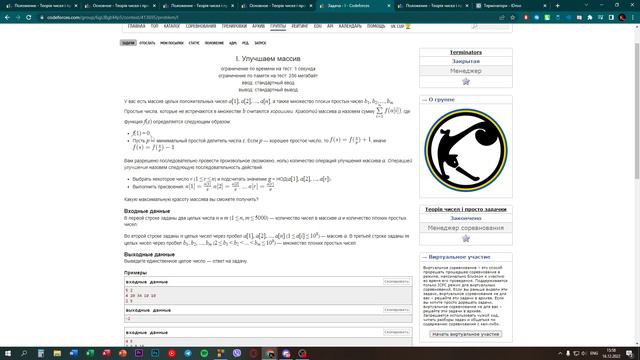Click the Terminators group logo image
Screen dimensions: 640x360
466,150
